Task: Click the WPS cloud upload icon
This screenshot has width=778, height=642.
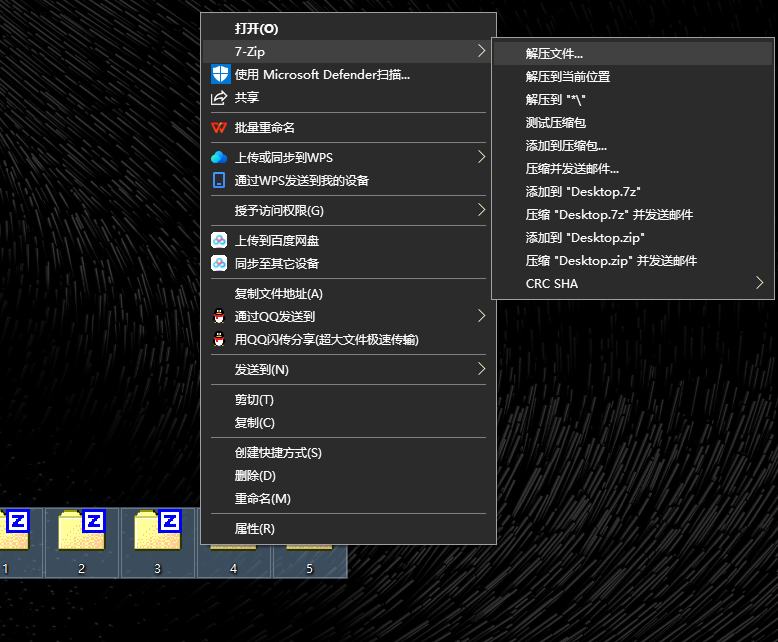Action: click(x=219, y=157)
